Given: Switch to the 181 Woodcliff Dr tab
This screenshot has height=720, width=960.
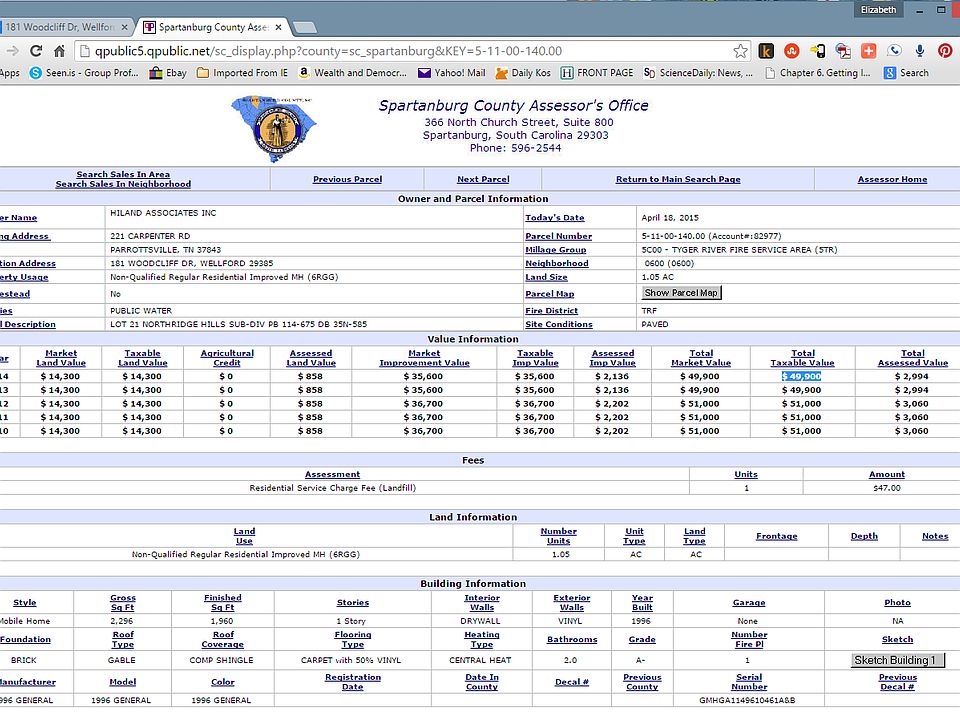Looking at the screenshot, I should point(59,27).
